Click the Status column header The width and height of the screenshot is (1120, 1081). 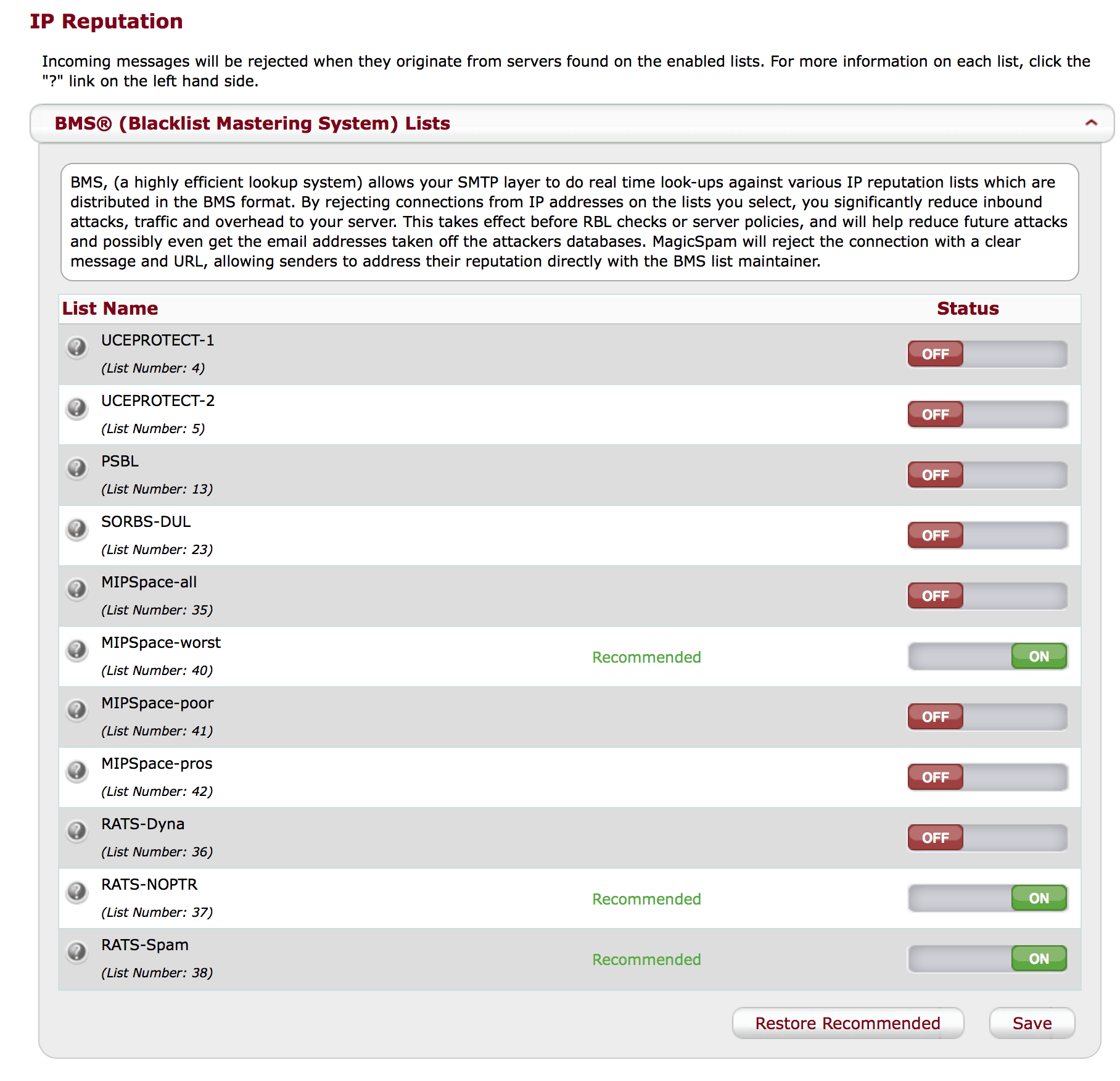point(967,309)
